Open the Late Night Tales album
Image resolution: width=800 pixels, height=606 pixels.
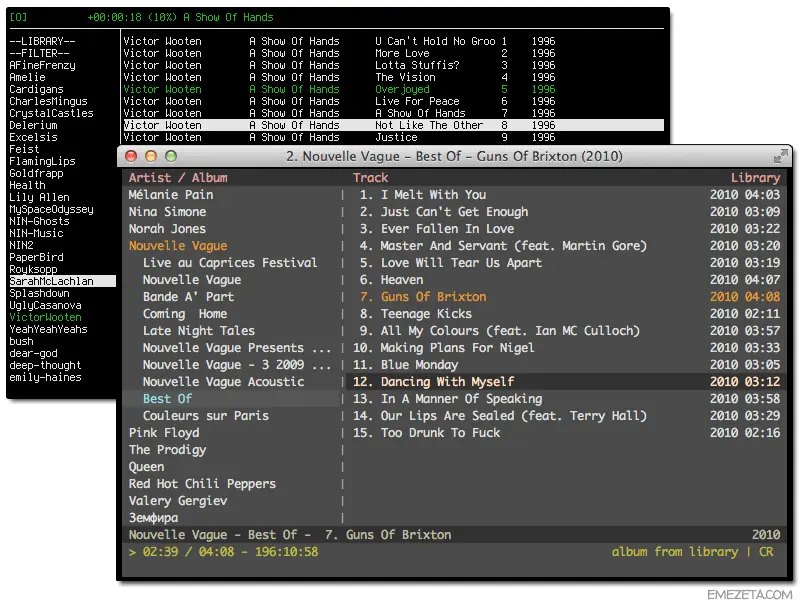coord(198,331)
